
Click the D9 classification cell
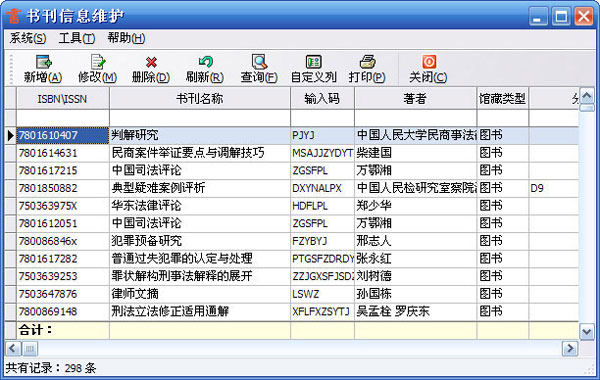click(x=553, y=188)
